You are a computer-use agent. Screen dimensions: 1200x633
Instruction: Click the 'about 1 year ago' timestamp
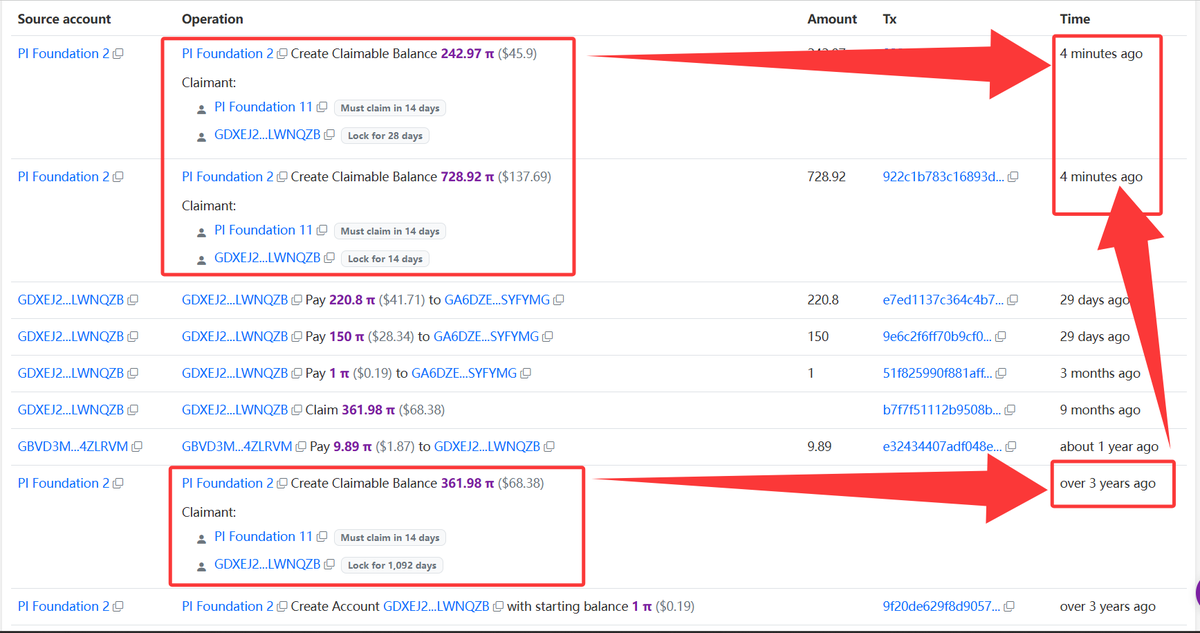[x=1109, y=447]
